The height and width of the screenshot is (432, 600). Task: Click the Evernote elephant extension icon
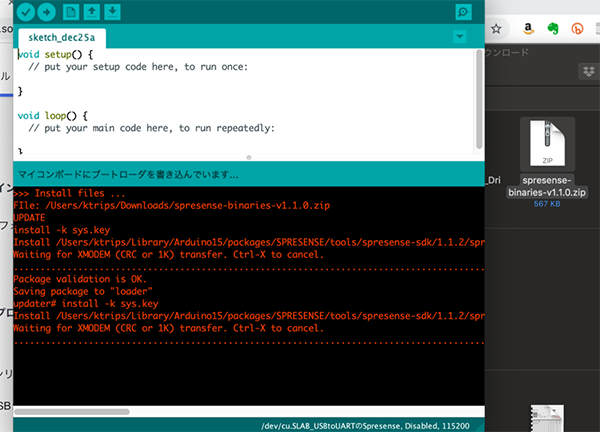click(x=553, y=29)
